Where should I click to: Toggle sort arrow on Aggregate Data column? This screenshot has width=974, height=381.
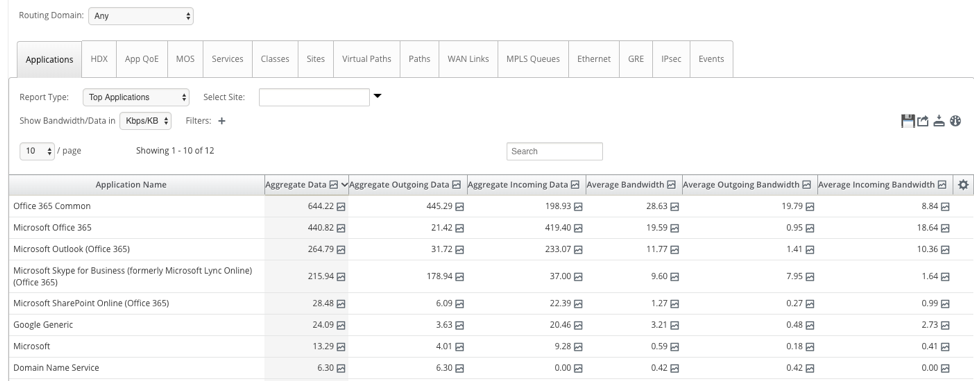click(344, 185)
